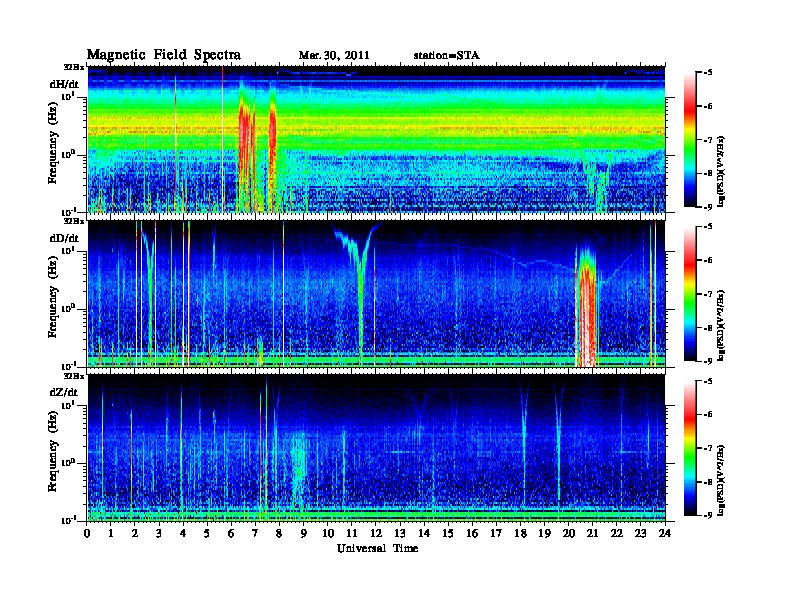Click the "station=STA" label
Screen dimensions: 792x612
[446, 55]
